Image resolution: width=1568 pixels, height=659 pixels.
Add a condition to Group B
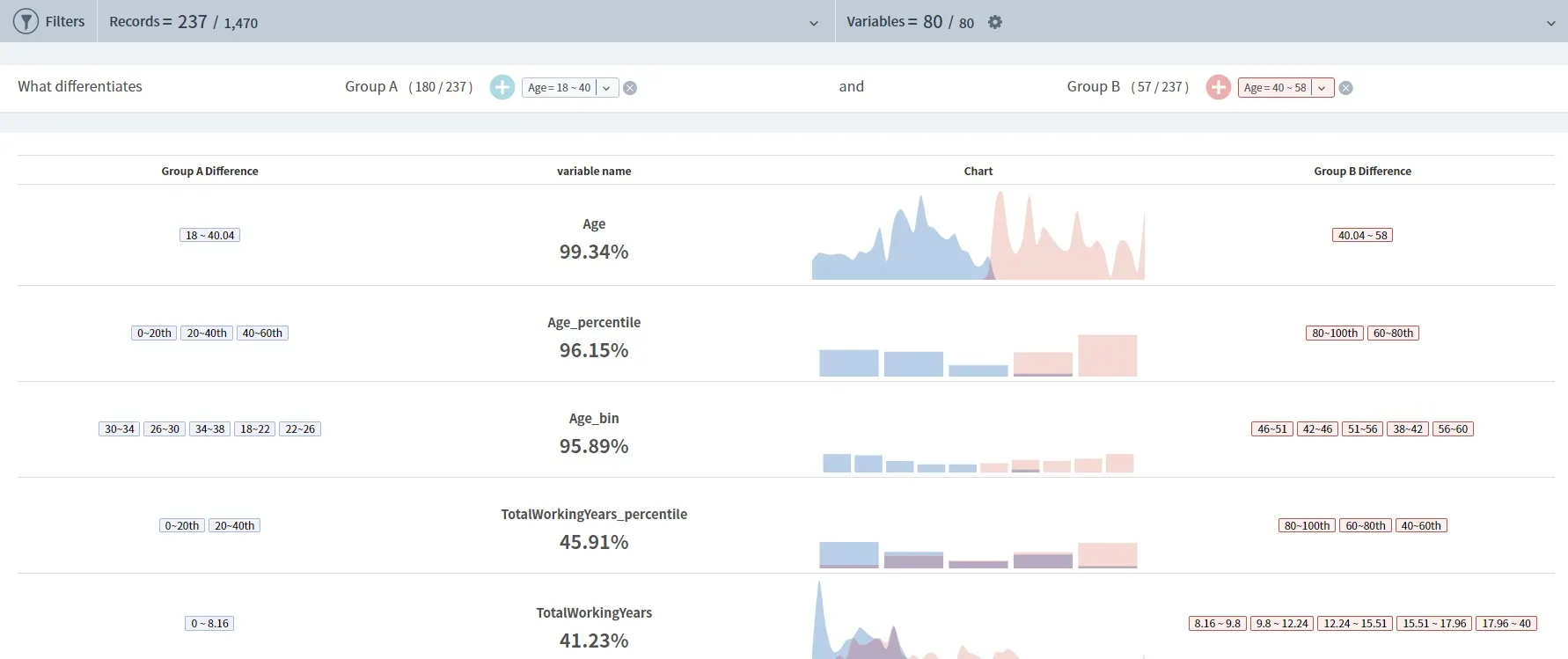(x=1219, y=87)
